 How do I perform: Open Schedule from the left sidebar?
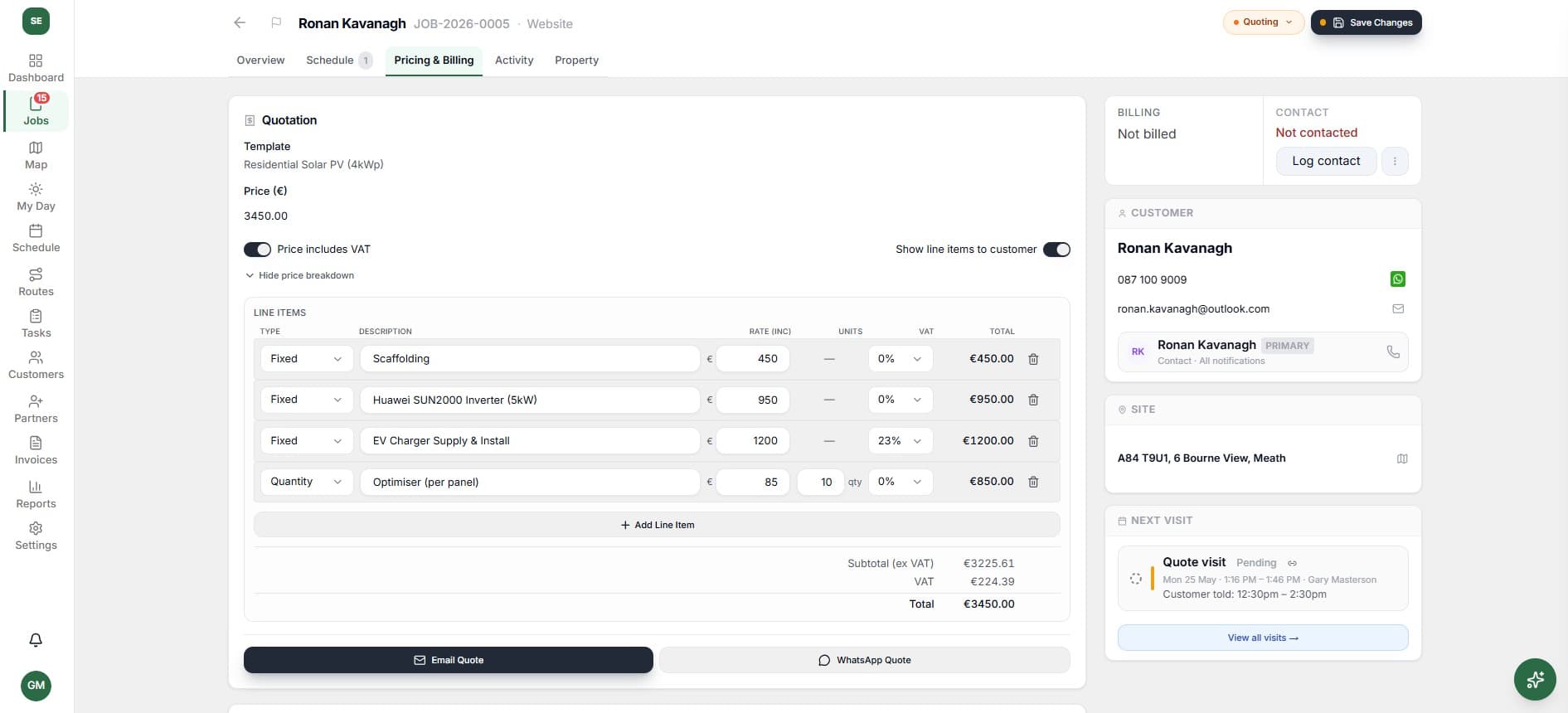36,238
